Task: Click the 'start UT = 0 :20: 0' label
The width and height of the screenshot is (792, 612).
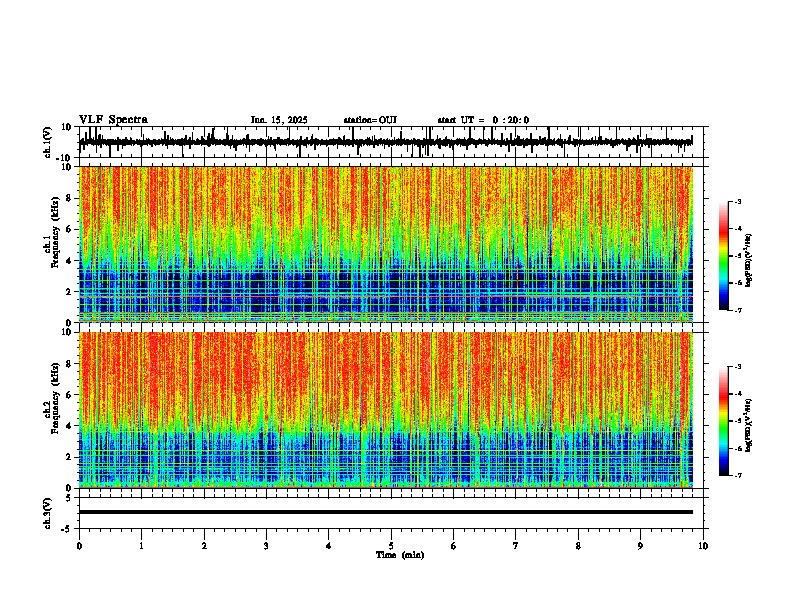Action: 483,120
